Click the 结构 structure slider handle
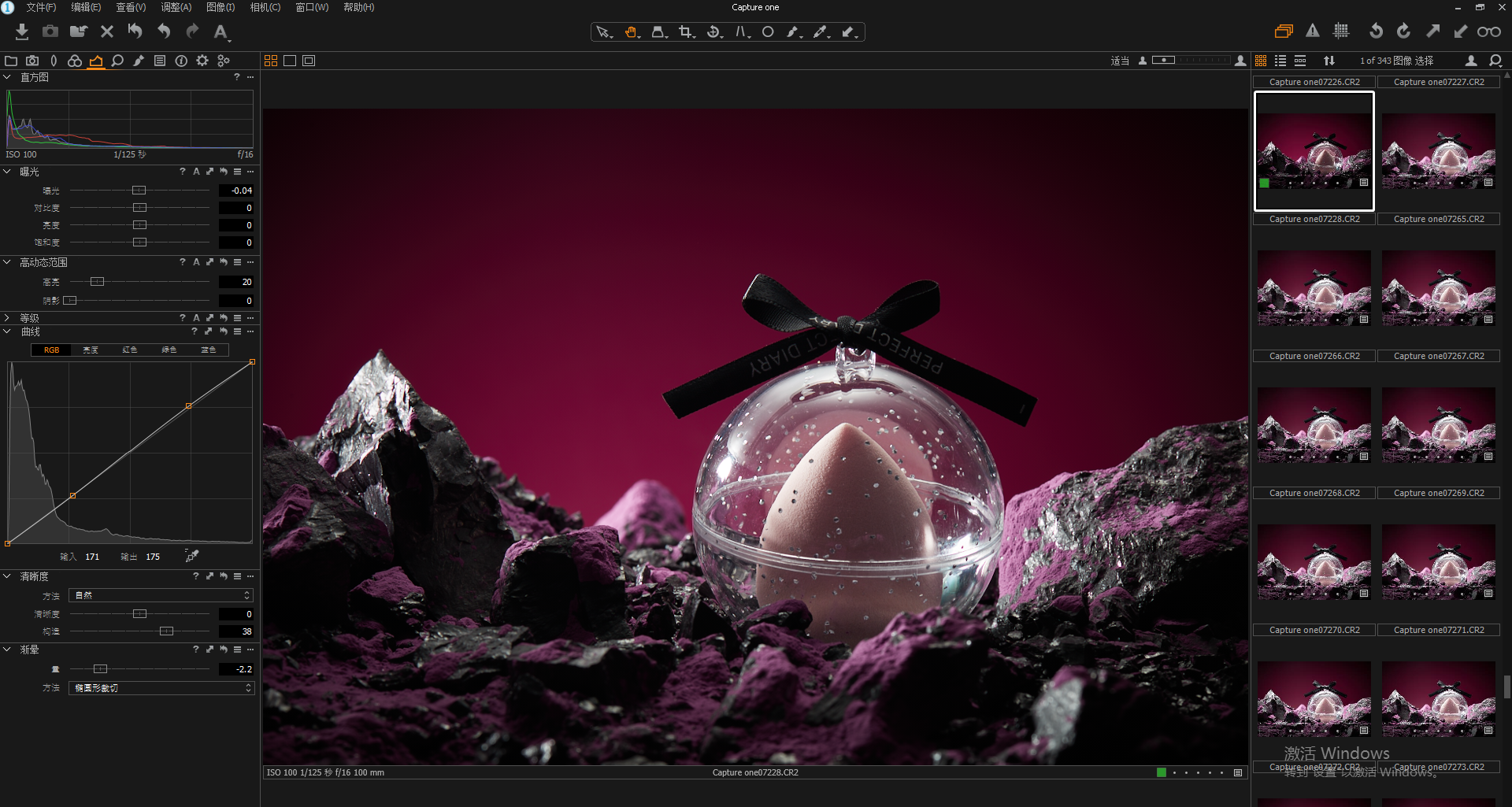The image size is (1512, 807). point(166,631)
